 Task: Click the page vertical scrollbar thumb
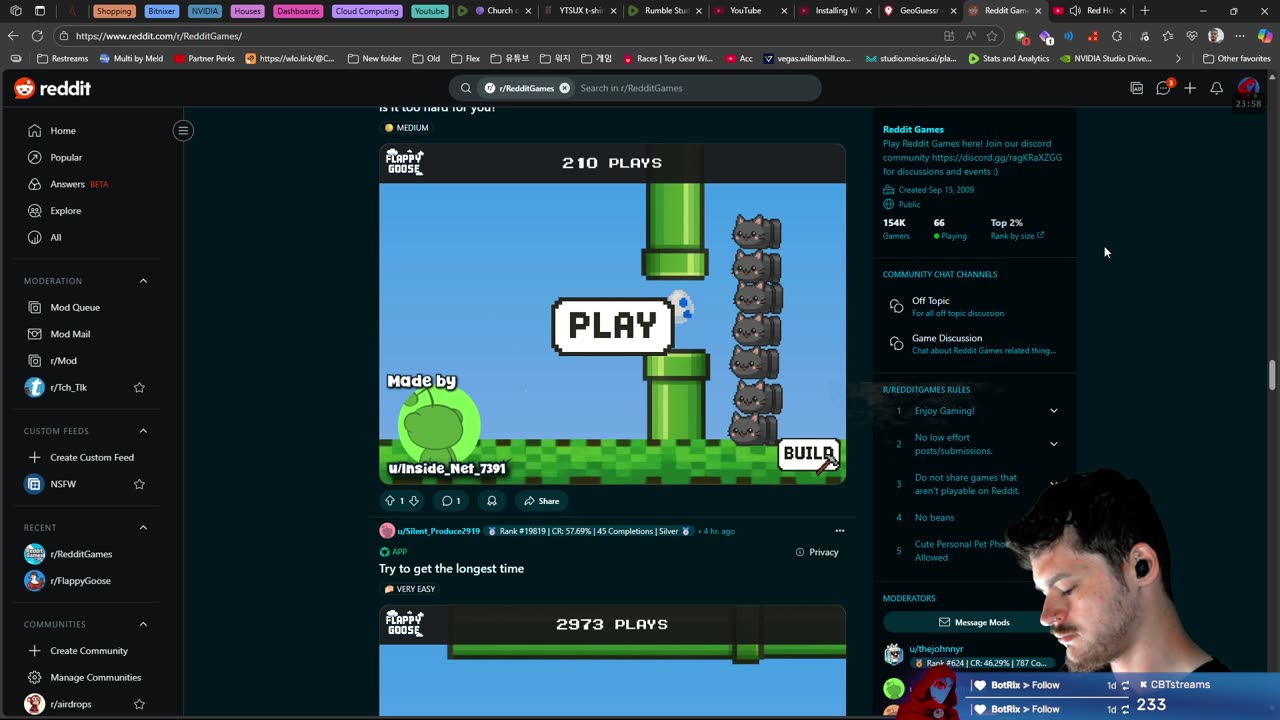coord(1272,375)
